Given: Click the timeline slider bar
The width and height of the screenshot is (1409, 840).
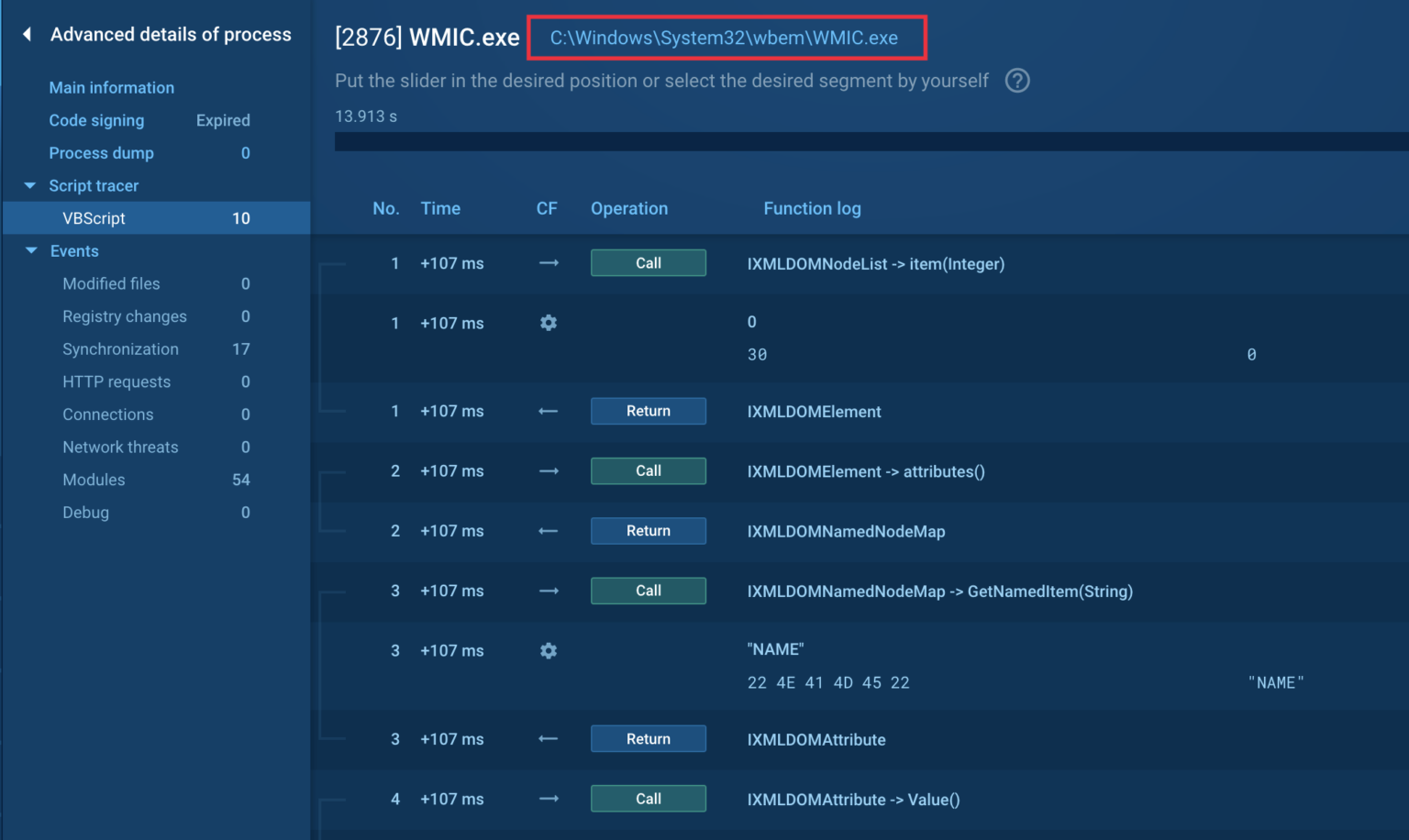Looking at the screenshot, I should pos(870,141).
